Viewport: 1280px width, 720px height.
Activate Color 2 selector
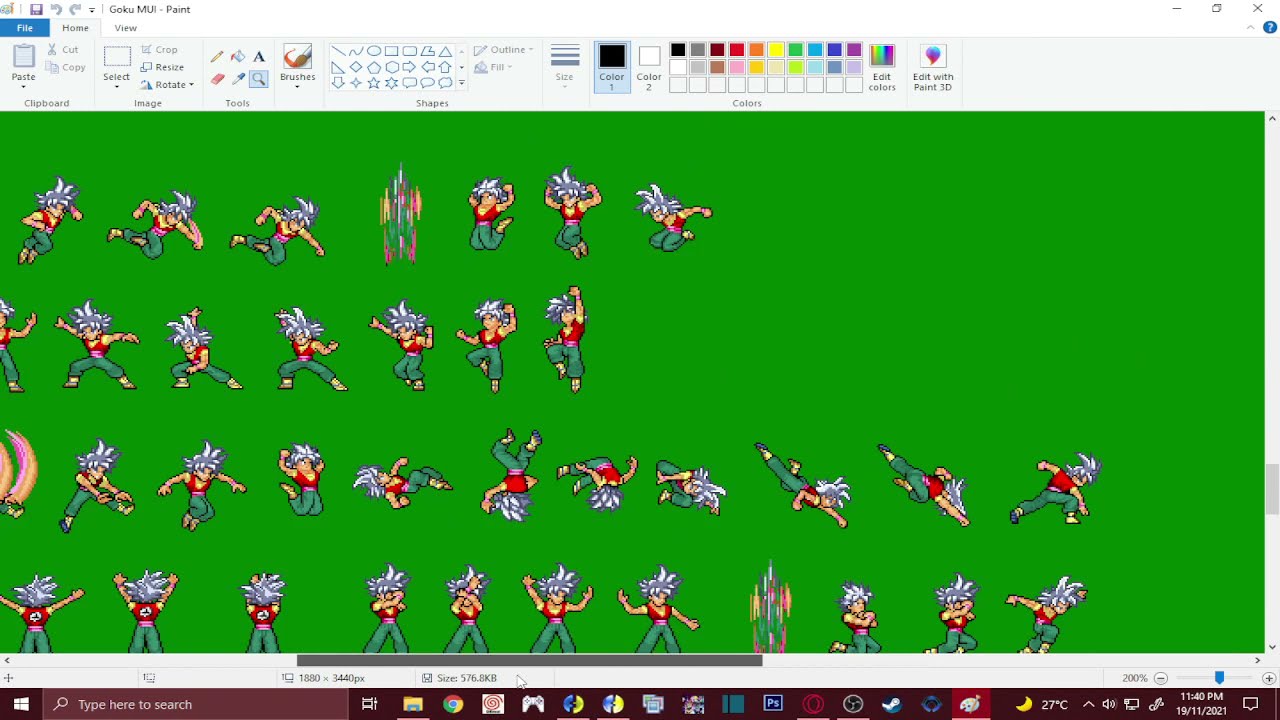coord(649,67)
